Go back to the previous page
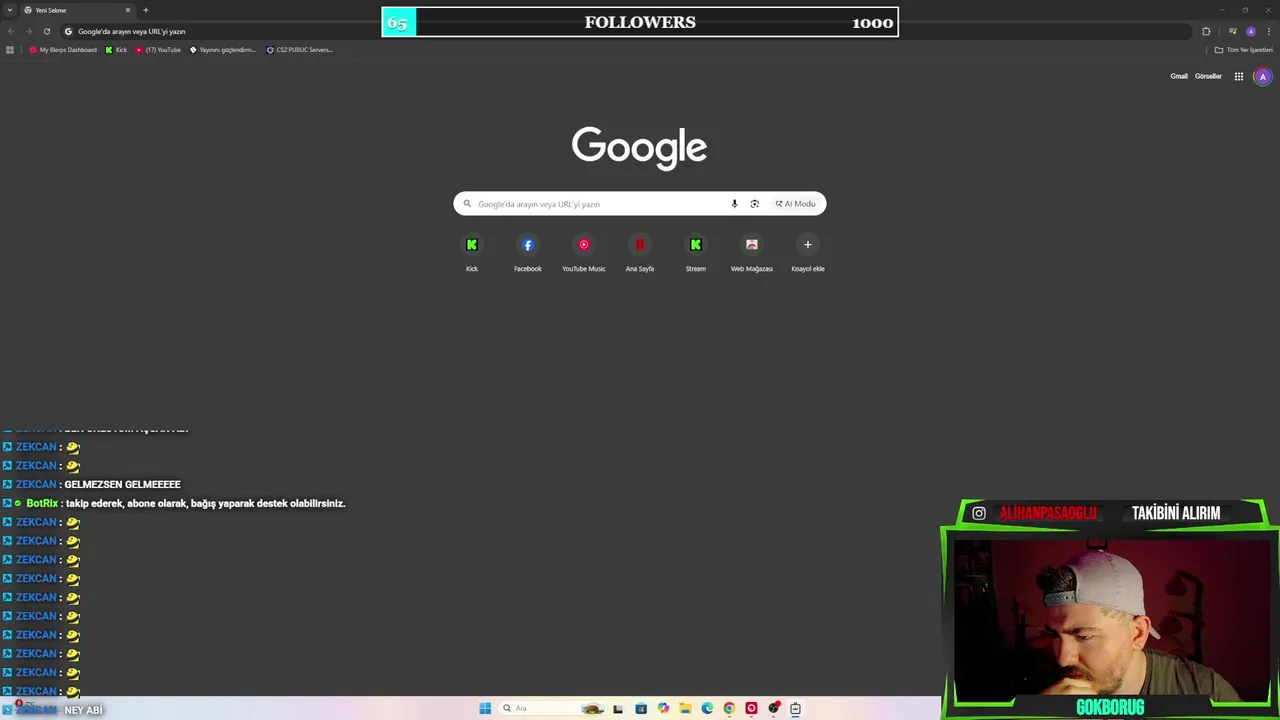 click(x=11, y=31)
